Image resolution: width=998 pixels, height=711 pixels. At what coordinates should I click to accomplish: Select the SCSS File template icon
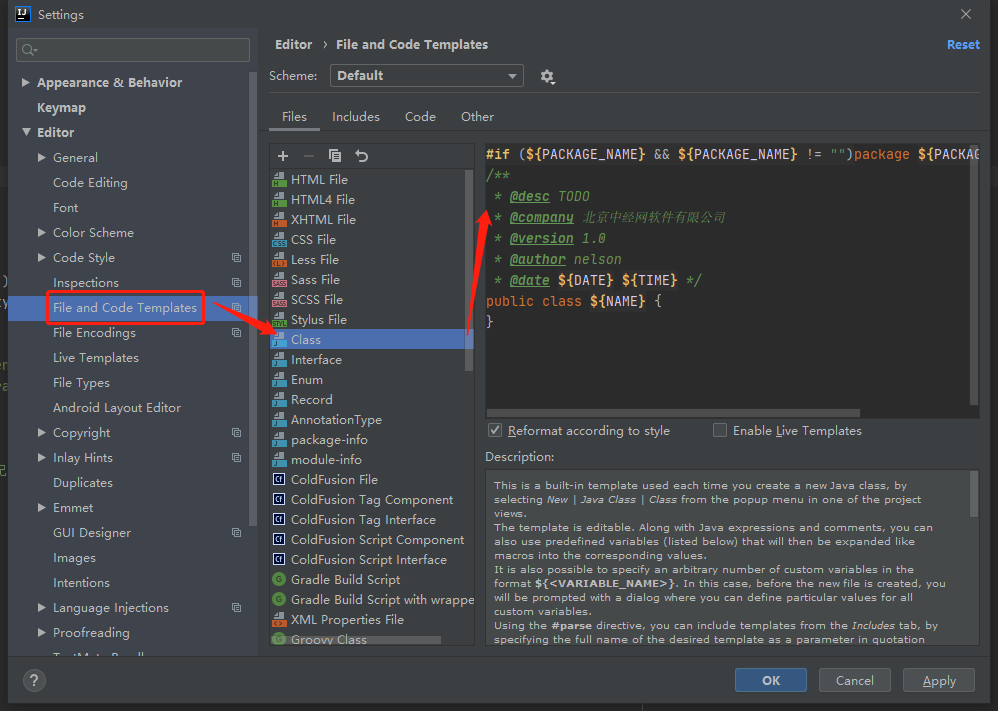[279, 300]
